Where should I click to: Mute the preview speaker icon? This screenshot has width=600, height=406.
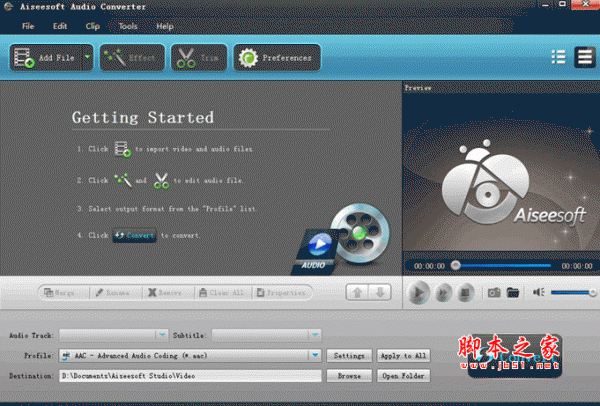(x=538, y=292)
